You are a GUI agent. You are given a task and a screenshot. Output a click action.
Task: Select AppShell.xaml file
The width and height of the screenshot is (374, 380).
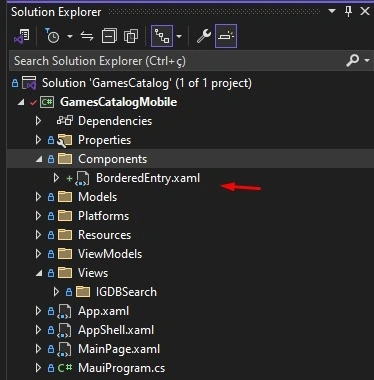pos(116,330)
